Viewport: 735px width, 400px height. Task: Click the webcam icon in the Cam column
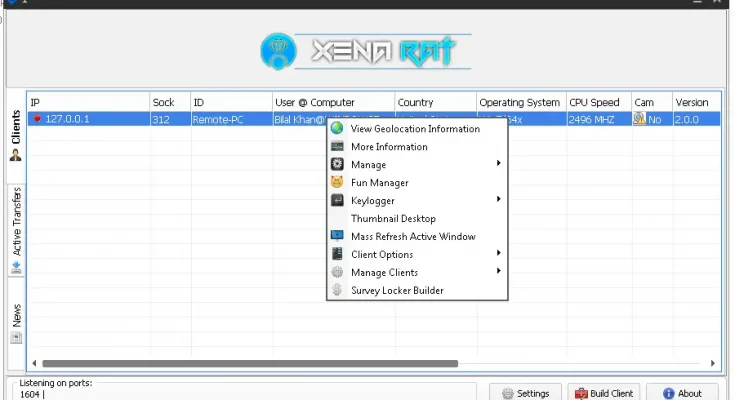tap(639, 119)
